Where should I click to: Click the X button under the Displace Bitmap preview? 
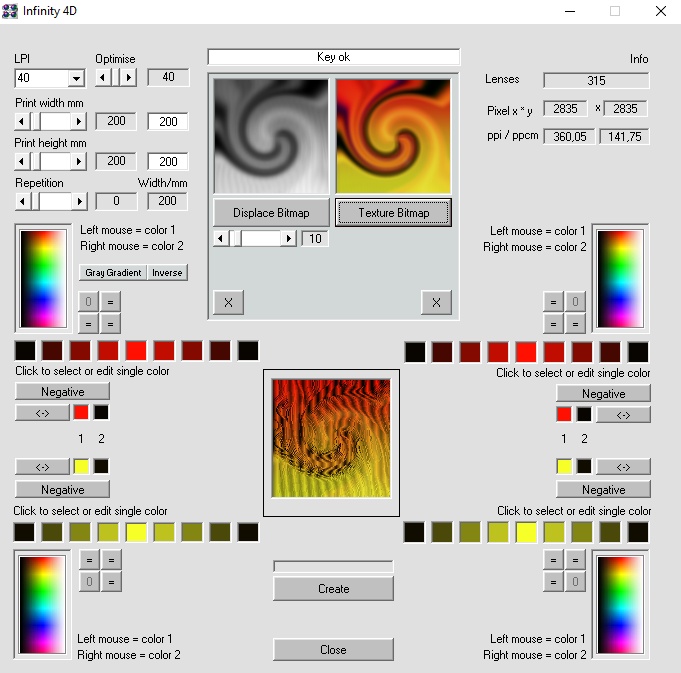coord(228,303)
